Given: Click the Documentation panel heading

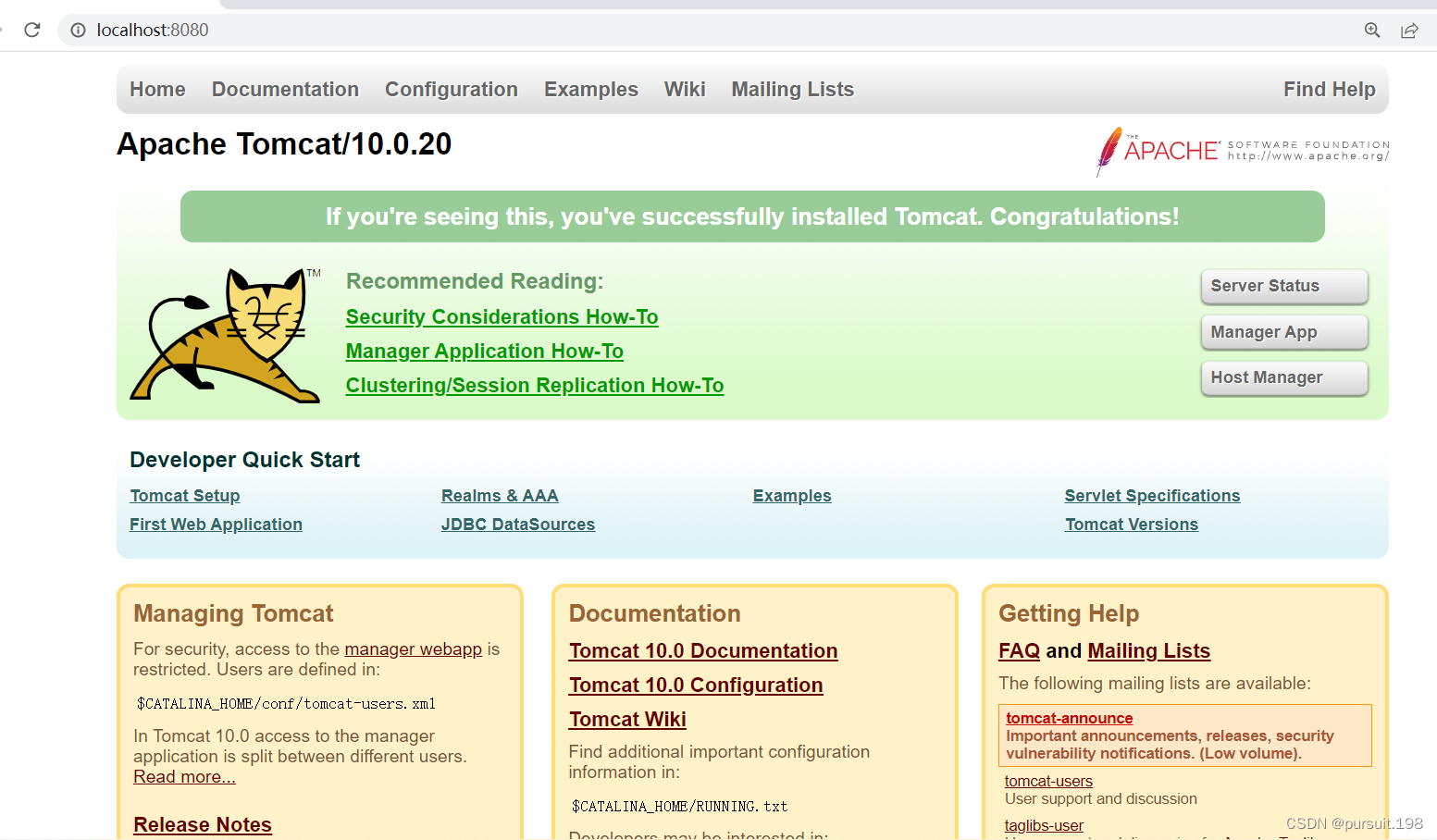Looking at the screenshot, I should coord(655,613).
